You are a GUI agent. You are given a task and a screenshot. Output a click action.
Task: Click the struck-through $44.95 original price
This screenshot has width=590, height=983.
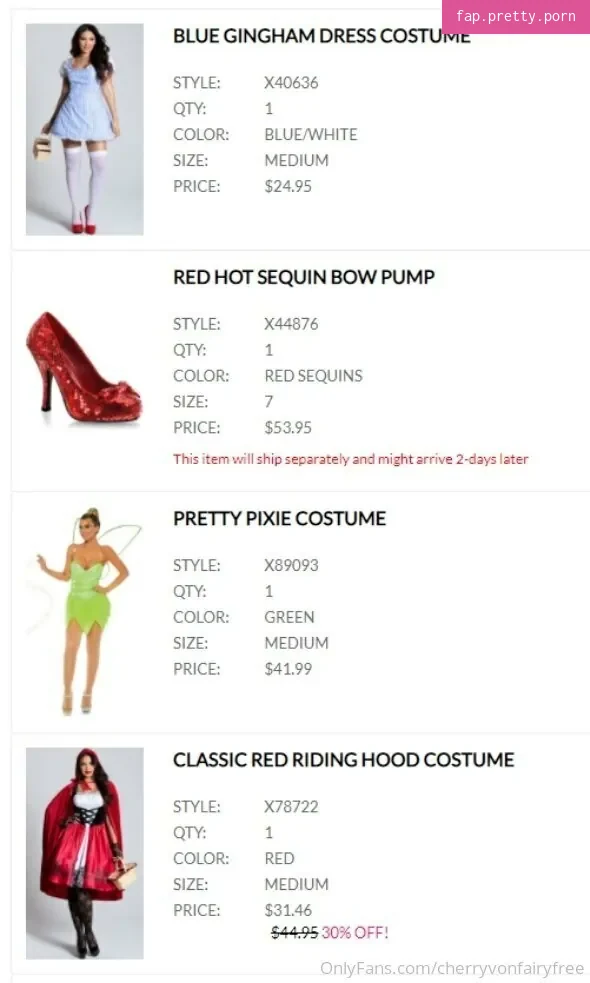(294, 933)
